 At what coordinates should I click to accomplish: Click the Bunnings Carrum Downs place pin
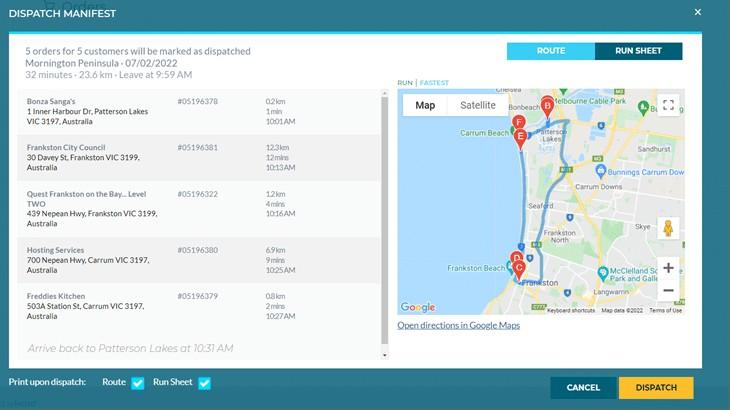[601, 171]
